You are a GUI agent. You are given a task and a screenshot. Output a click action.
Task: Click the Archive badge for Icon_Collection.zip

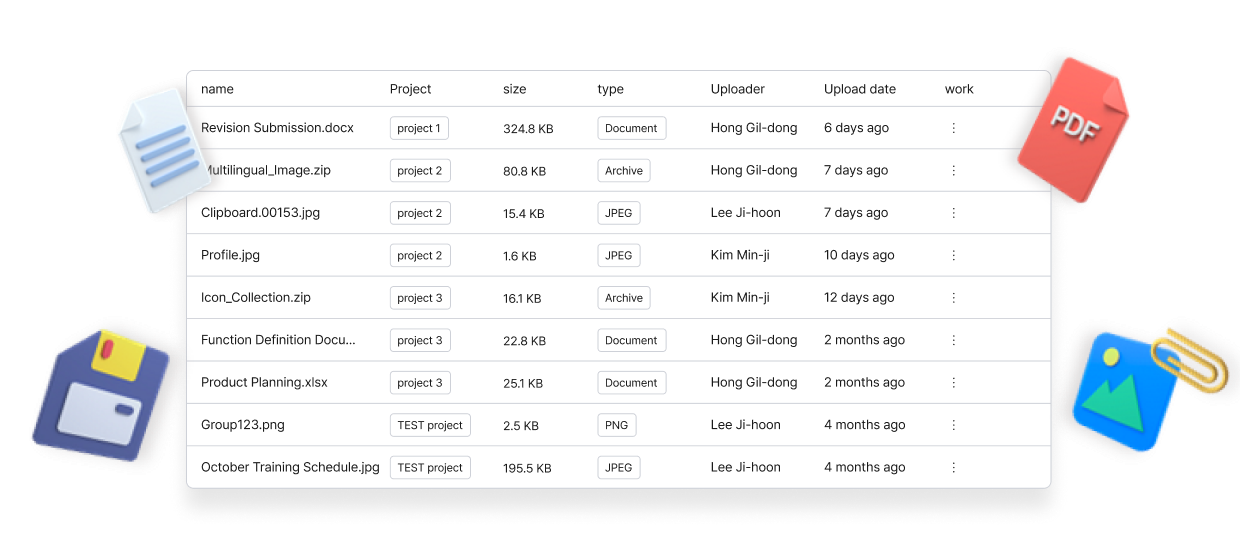[624, 298]
